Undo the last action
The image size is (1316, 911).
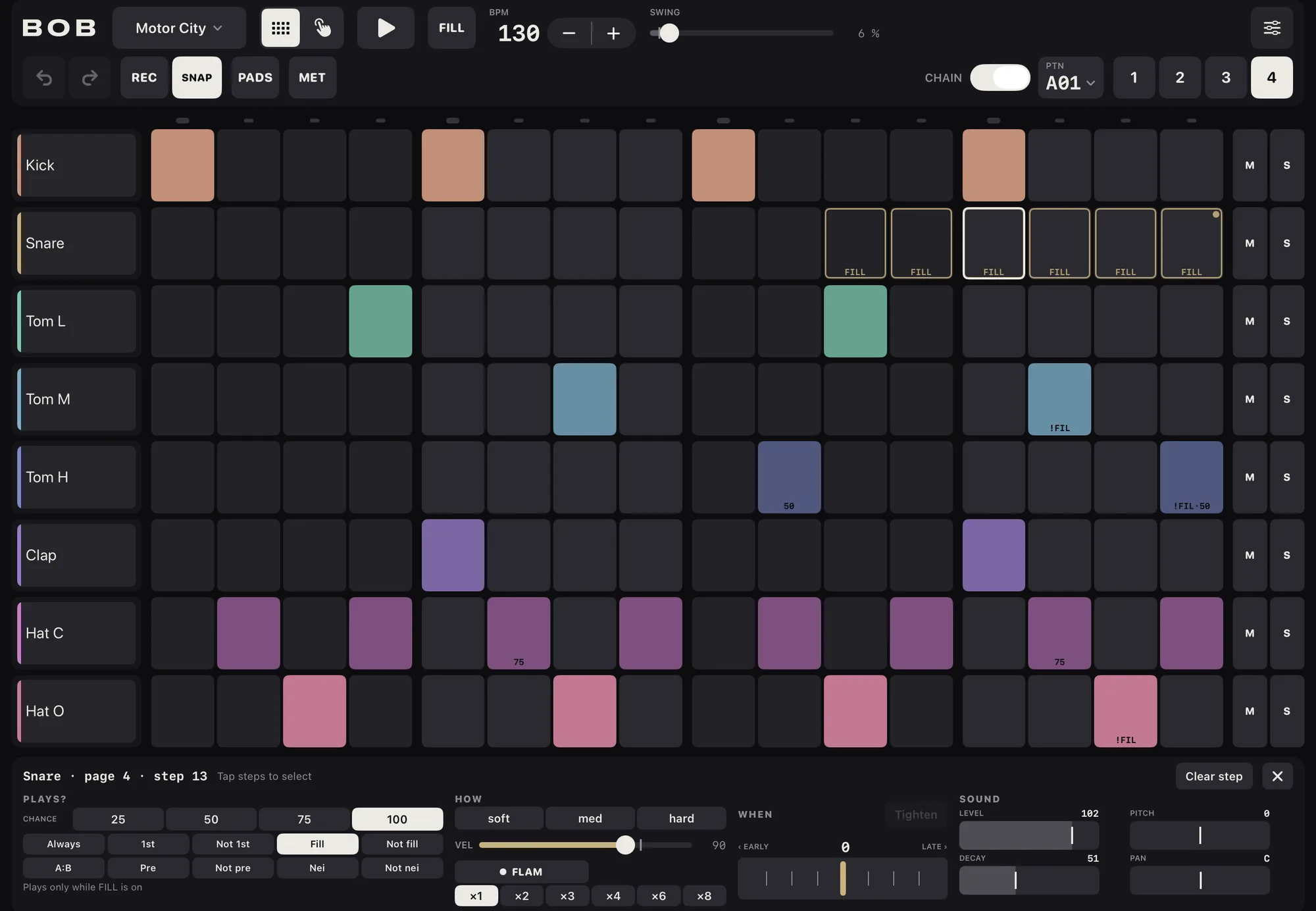click(x=44, y=78)
